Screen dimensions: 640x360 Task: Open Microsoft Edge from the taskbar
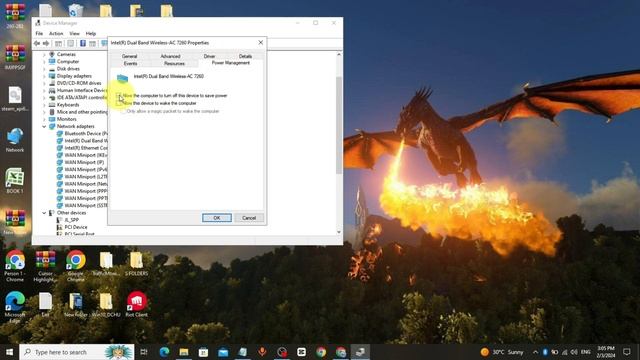(x=164, y=352)
